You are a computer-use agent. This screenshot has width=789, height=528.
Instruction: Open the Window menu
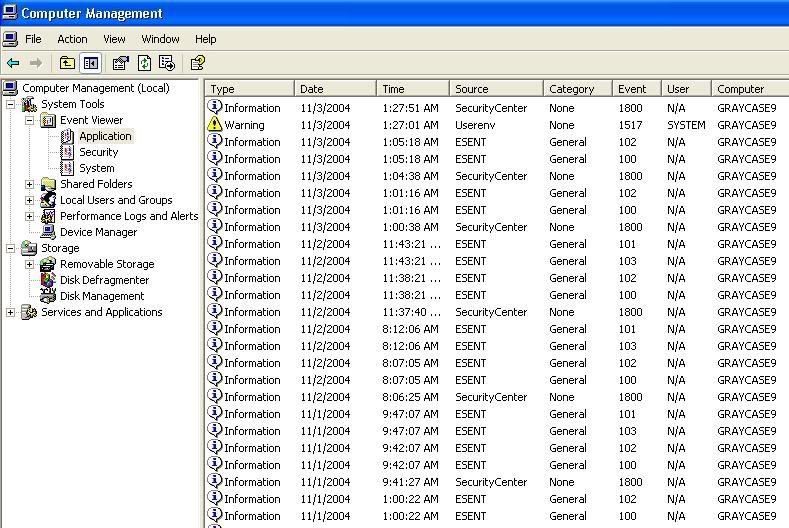(160, 39)
